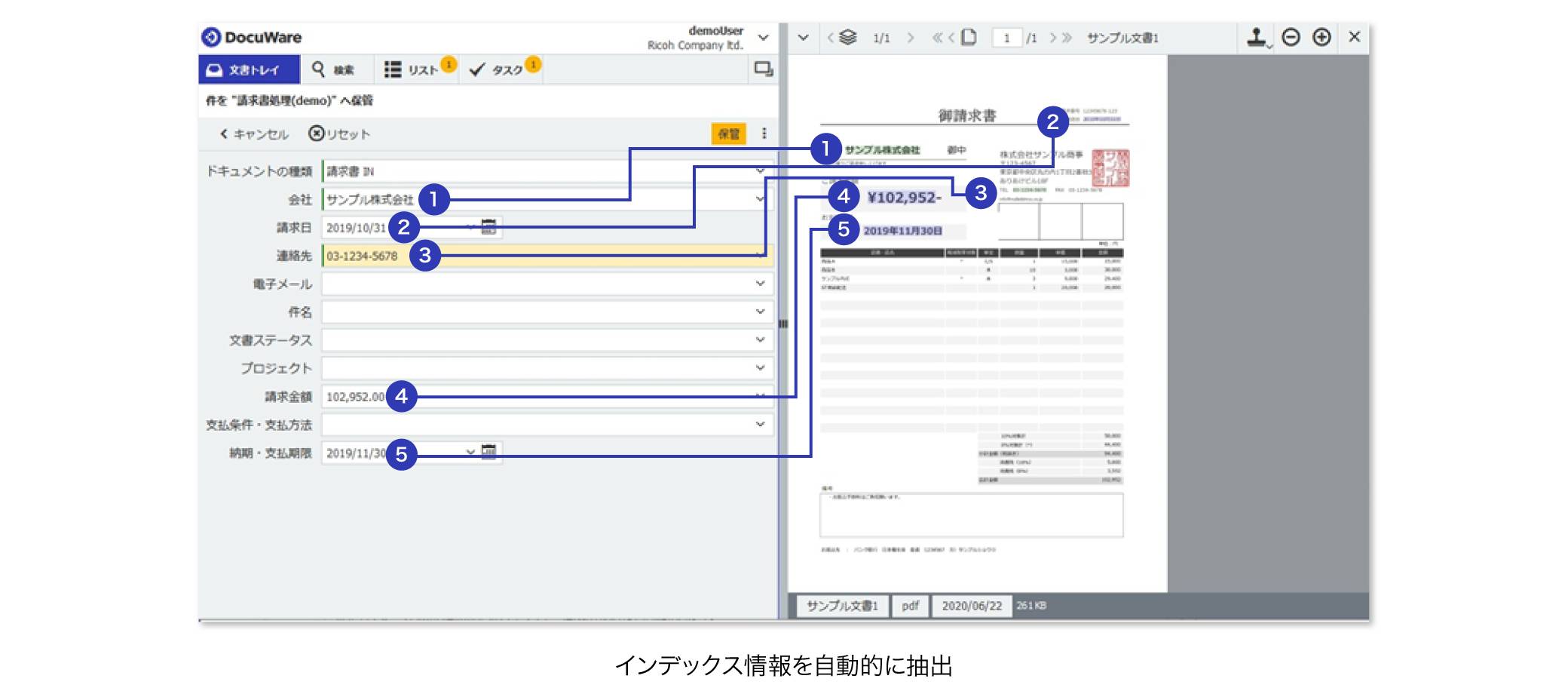Zoom out with the minus icon
1568x694 pixels.
pyautogui.click(x=1291, y=37)
